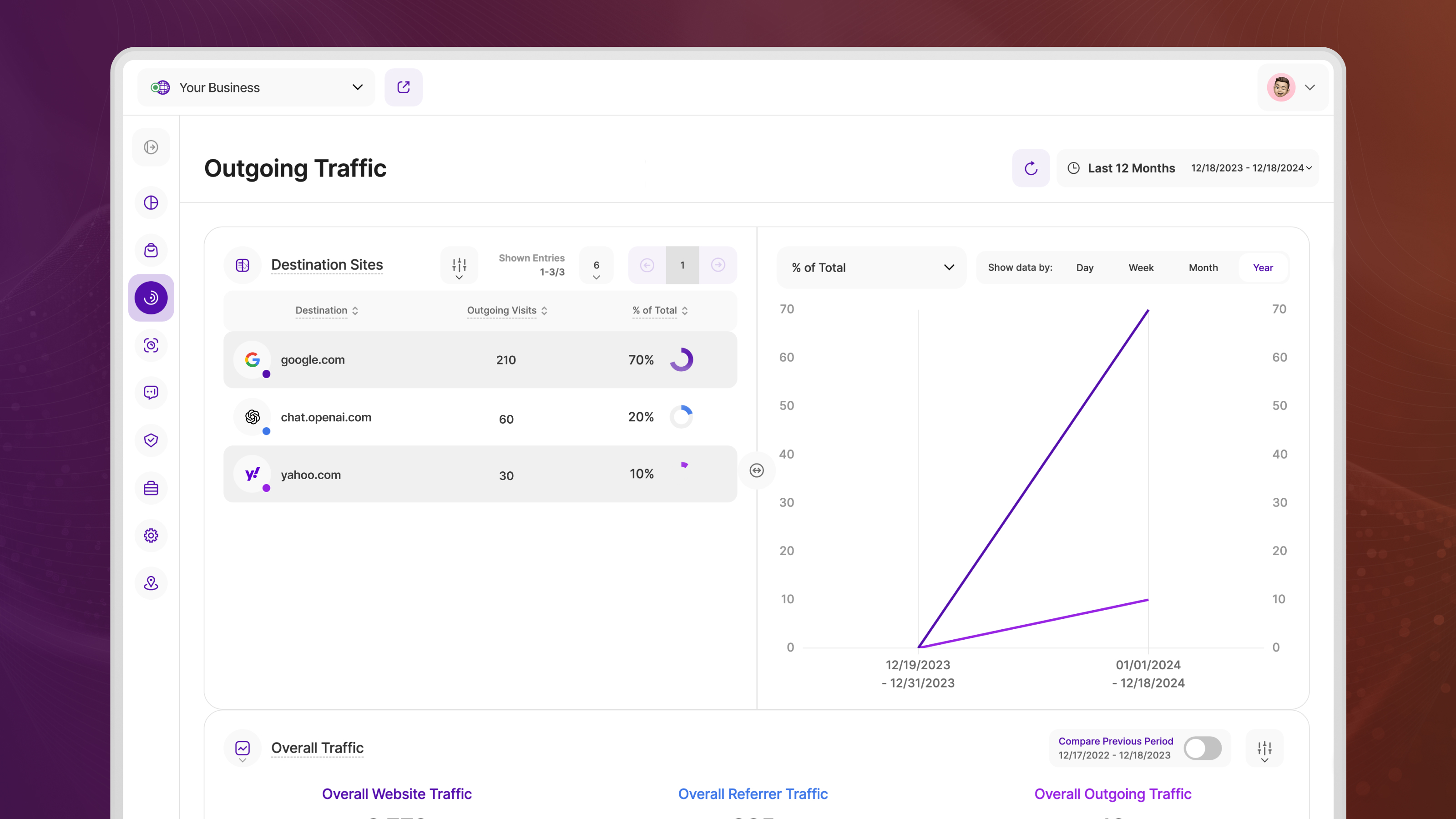Click the Shown Entries 1-3/3 label
The width and height of the screenshot is (1456, 819).
531,264
